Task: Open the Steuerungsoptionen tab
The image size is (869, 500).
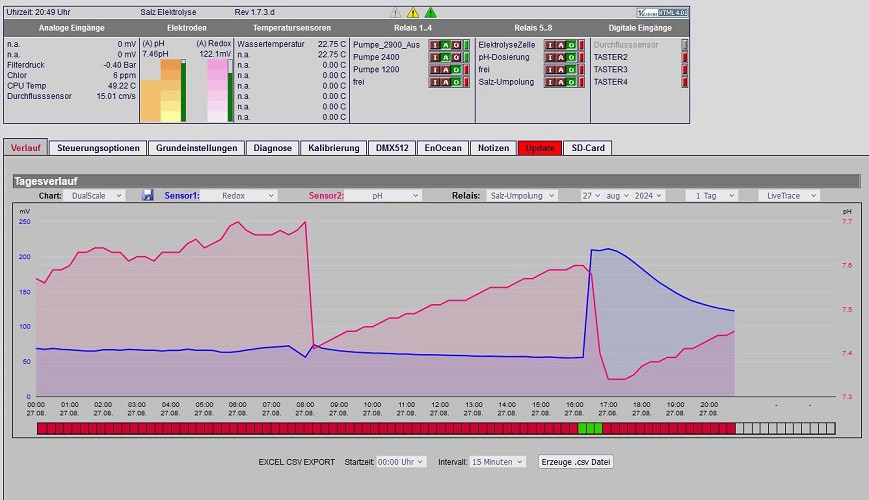Action: click(98, 148)
